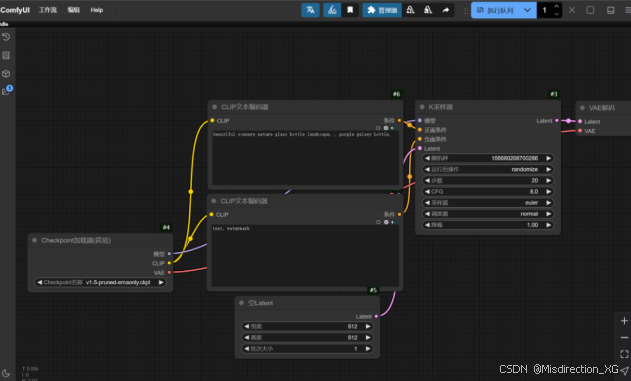Collapse the K采样器 node via its dot
This screenshot has width=631, height=381.
422,107
